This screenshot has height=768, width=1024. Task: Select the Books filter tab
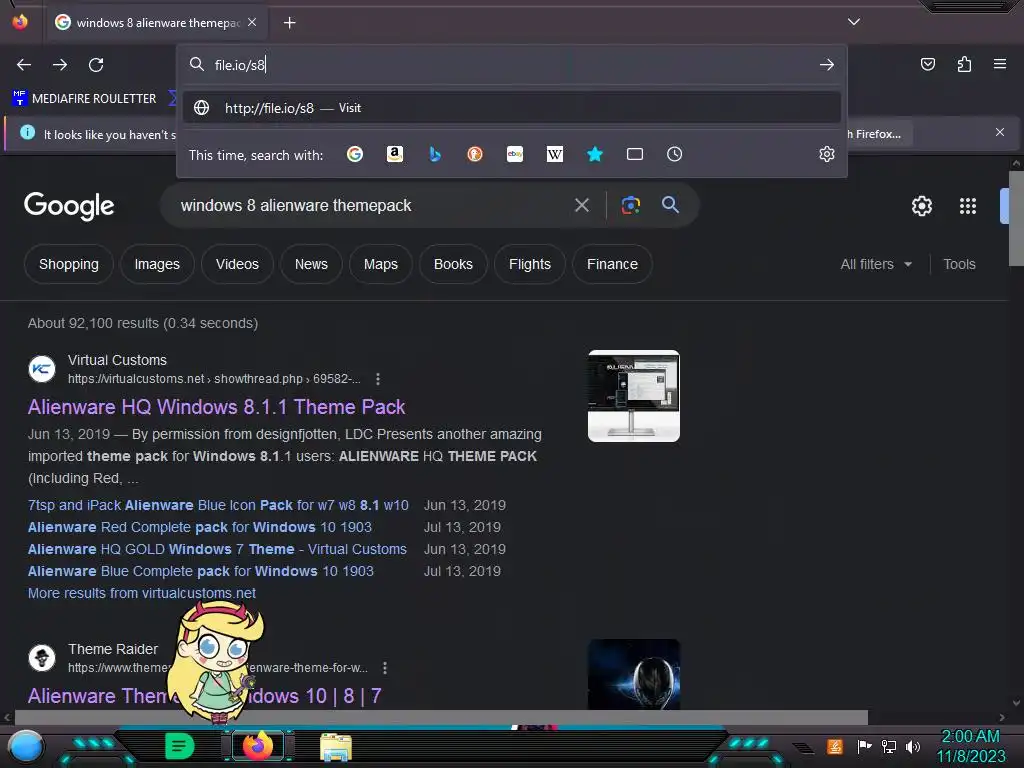pyautogui.click(x=453, y=264)
